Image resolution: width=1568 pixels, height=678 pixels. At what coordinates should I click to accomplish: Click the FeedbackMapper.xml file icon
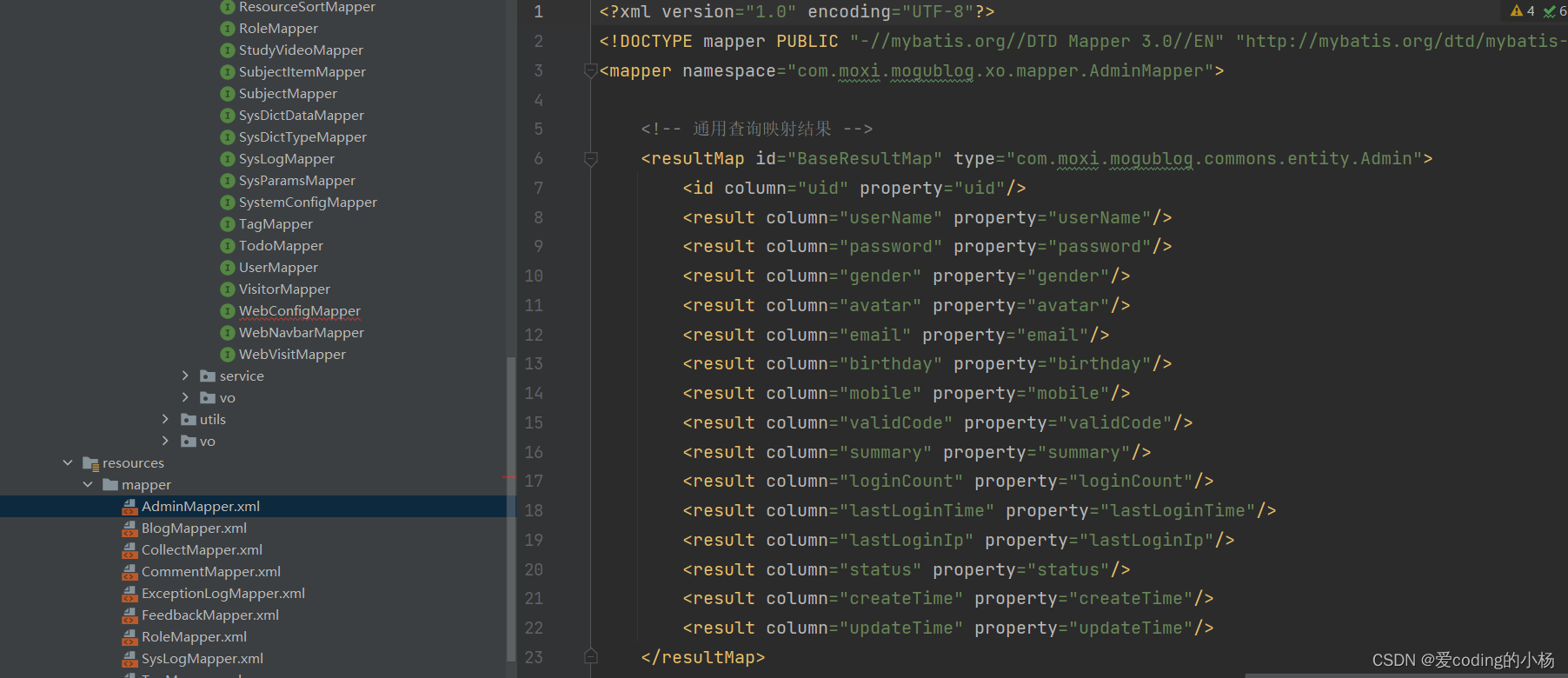pyautogui.click(x=130, y=615)
